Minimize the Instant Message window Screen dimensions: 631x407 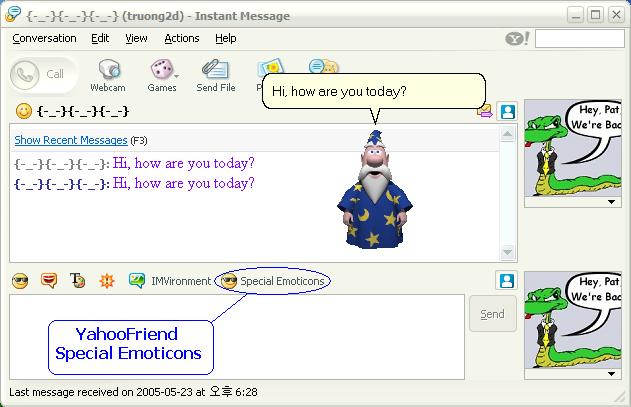pos(575,15)
